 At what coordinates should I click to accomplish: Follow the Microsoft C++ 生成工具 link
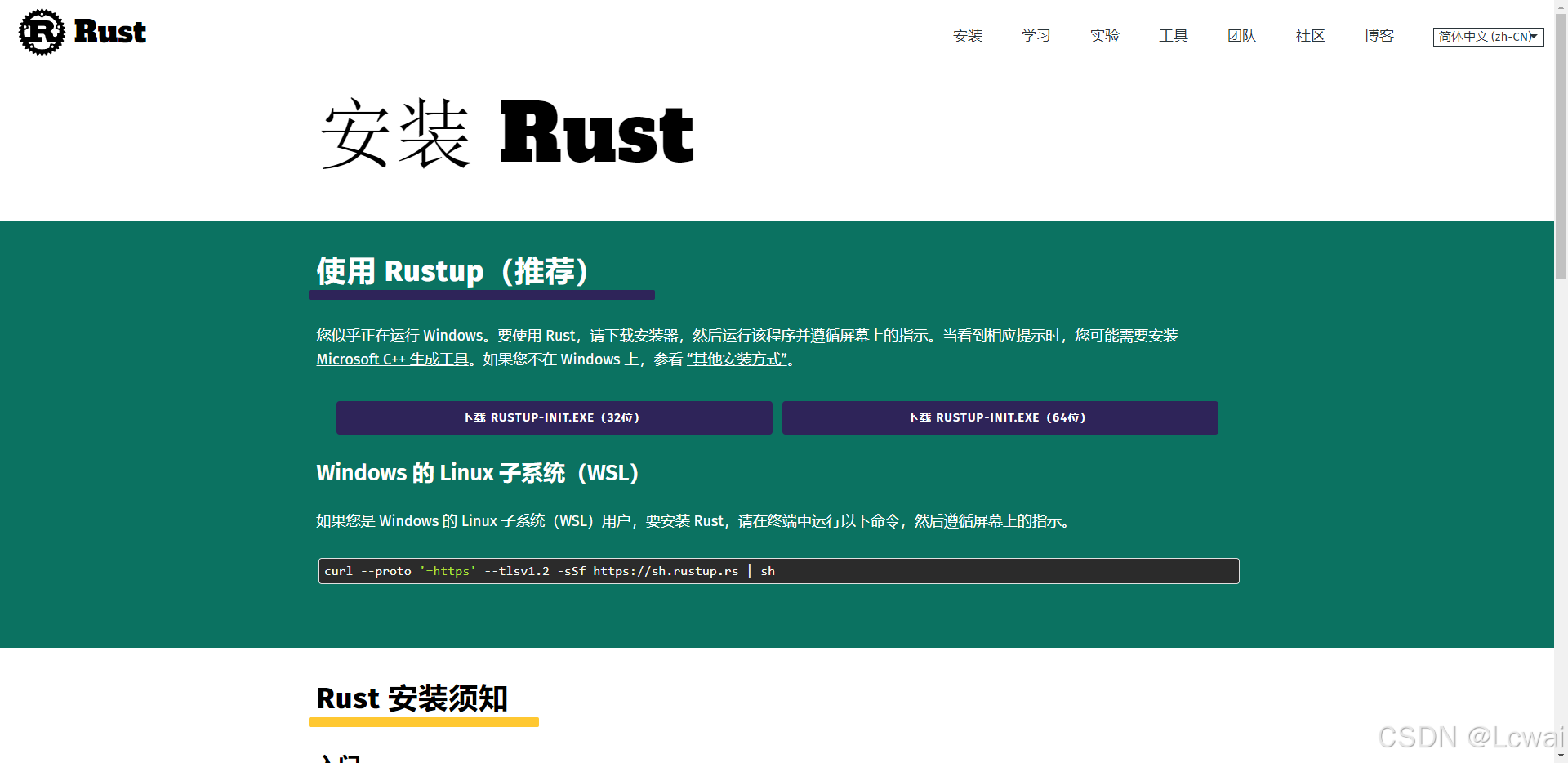coord(393,359)
